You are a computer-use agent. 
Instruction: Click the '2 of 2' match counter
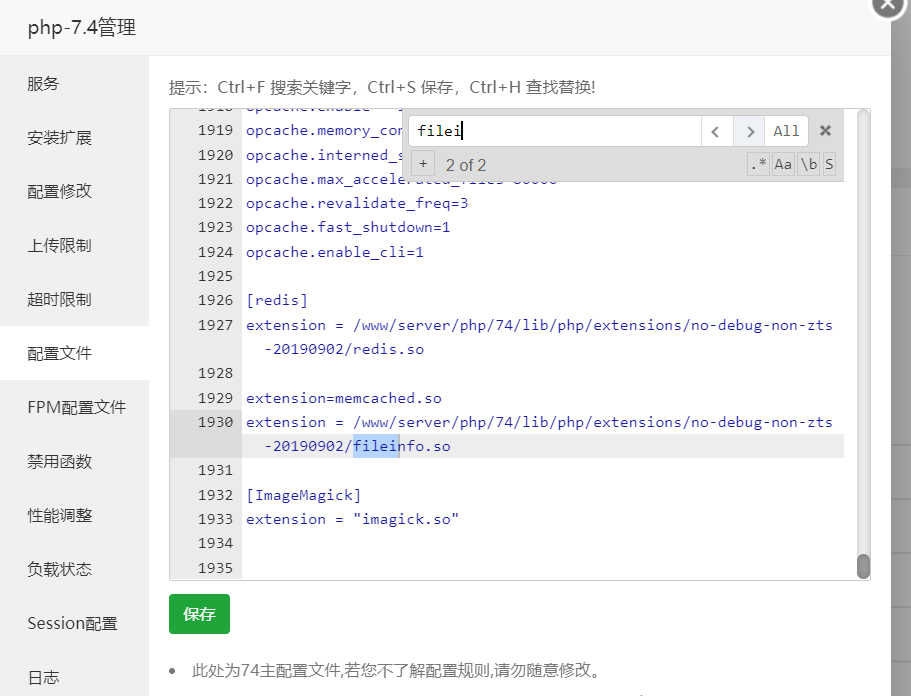pyautogui.click(x=466, y=165)
